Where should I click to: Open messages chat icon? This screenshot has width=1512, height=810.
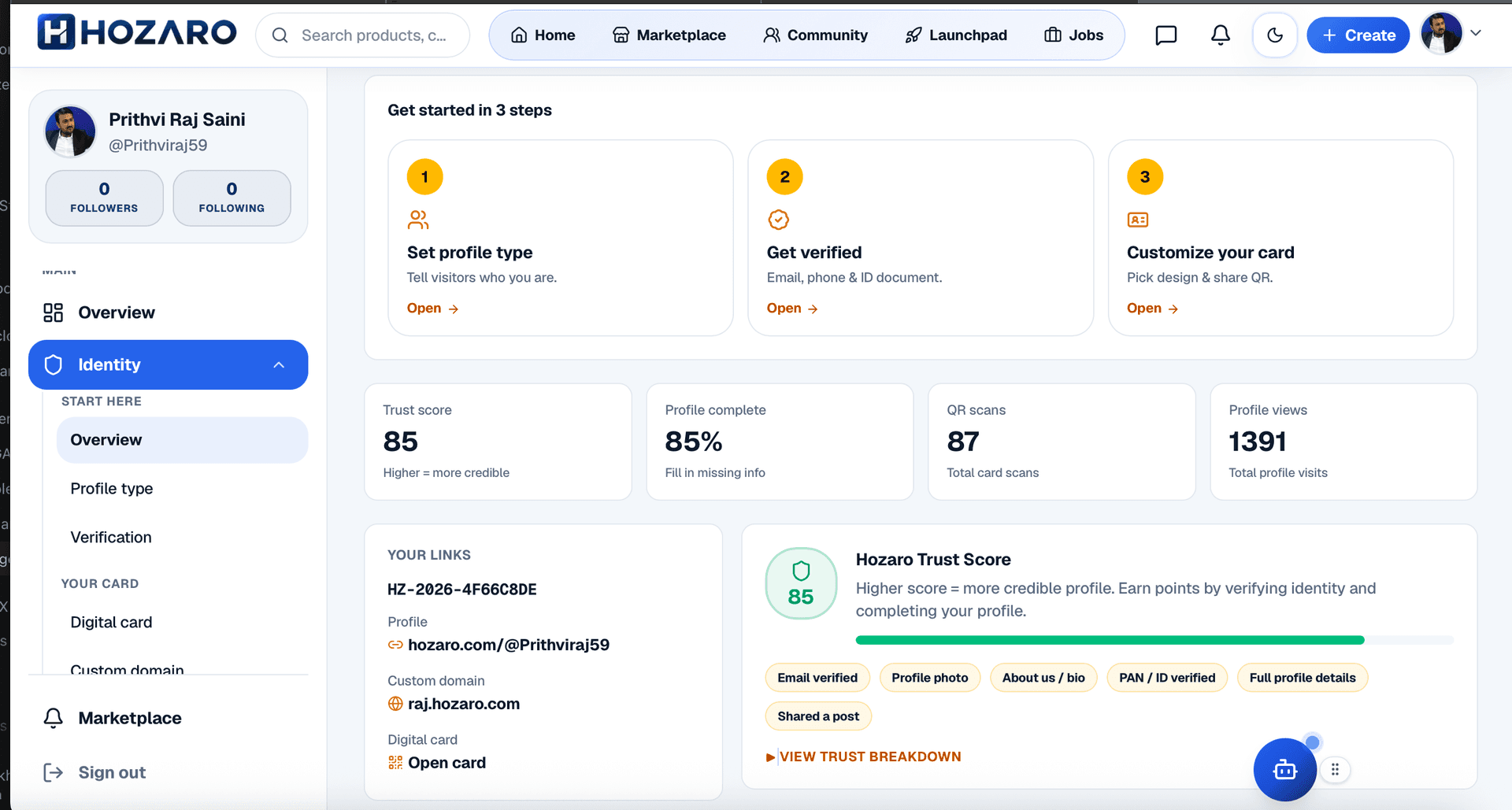[1165, 35]
